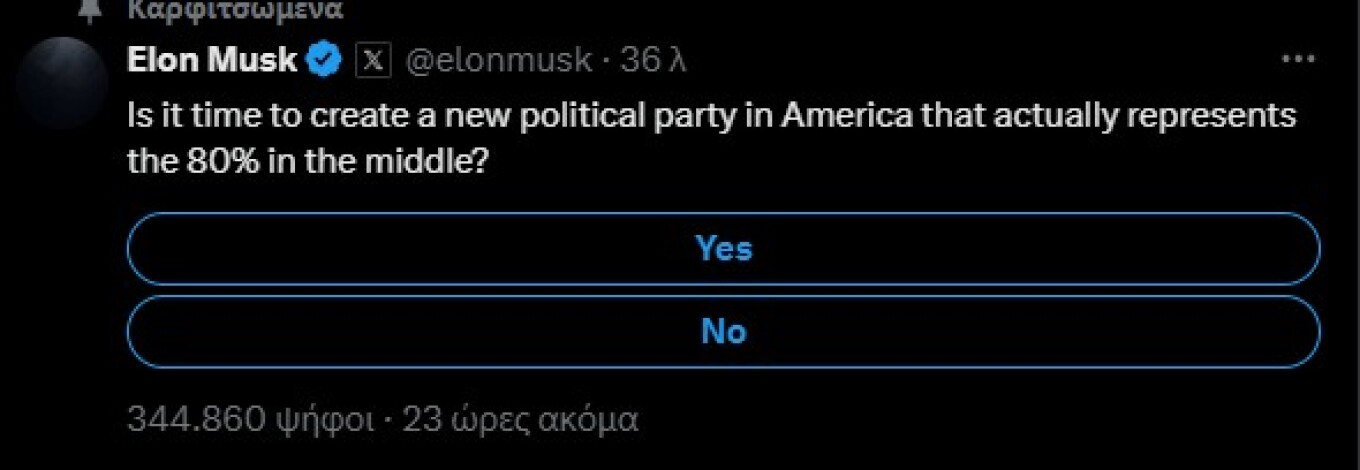The height and width of the screenshot is (470, 1360).
Task: Click the 23 ώρες ακόμα remaining time
Action: tap(520, 418)
